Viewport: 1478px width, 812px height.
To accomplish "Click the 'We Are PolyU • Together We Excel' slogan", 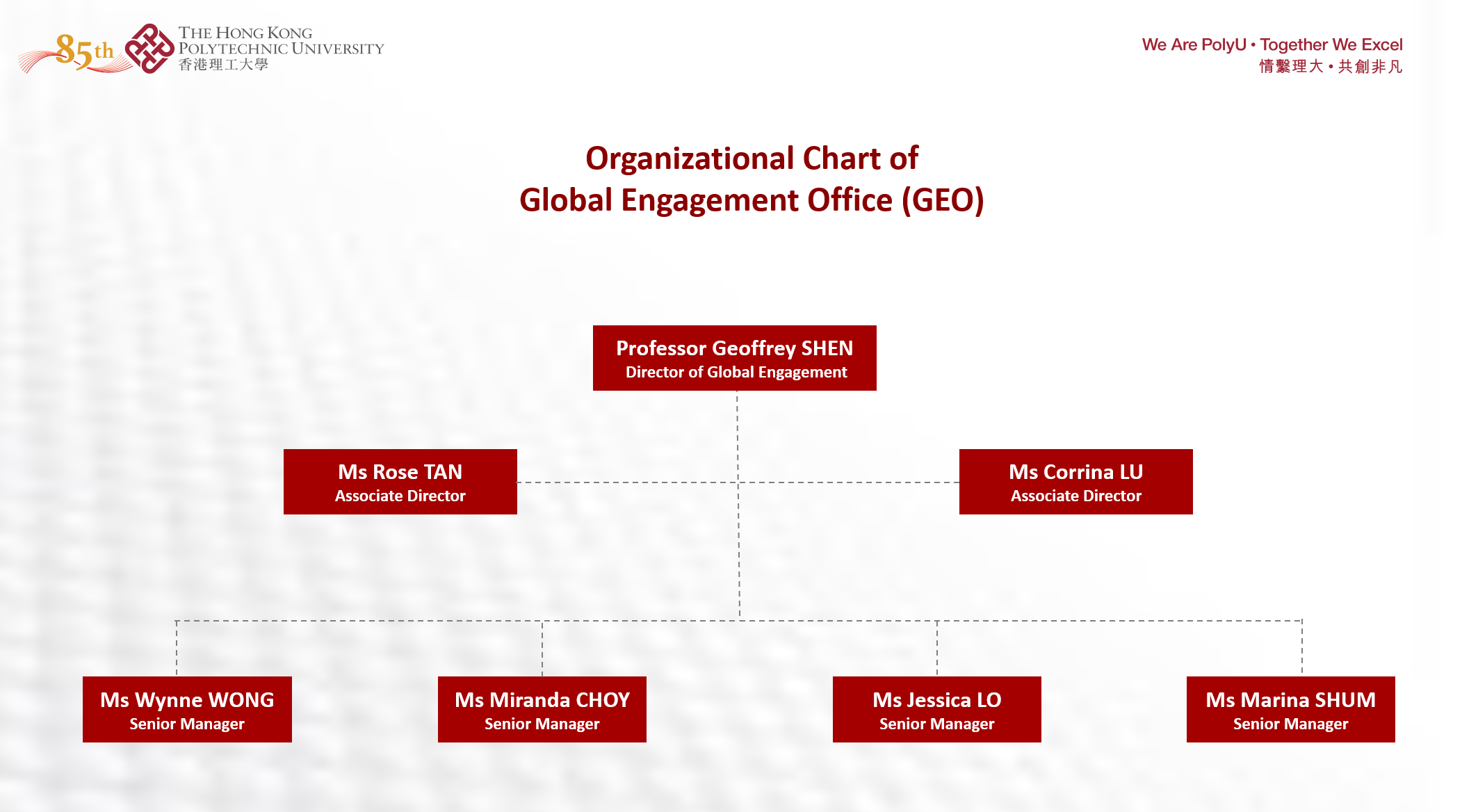I will pos(1272,44).
